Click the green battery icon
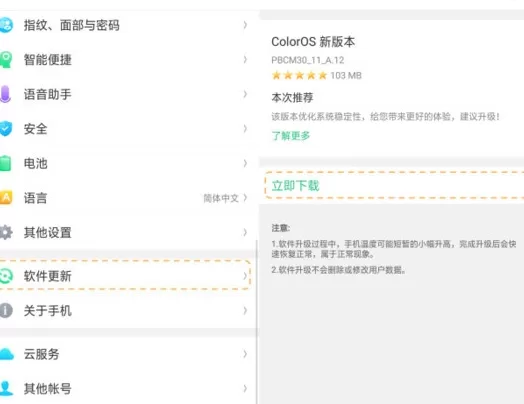The width and height of the screenshot is (524, 404). click(5, 163)
